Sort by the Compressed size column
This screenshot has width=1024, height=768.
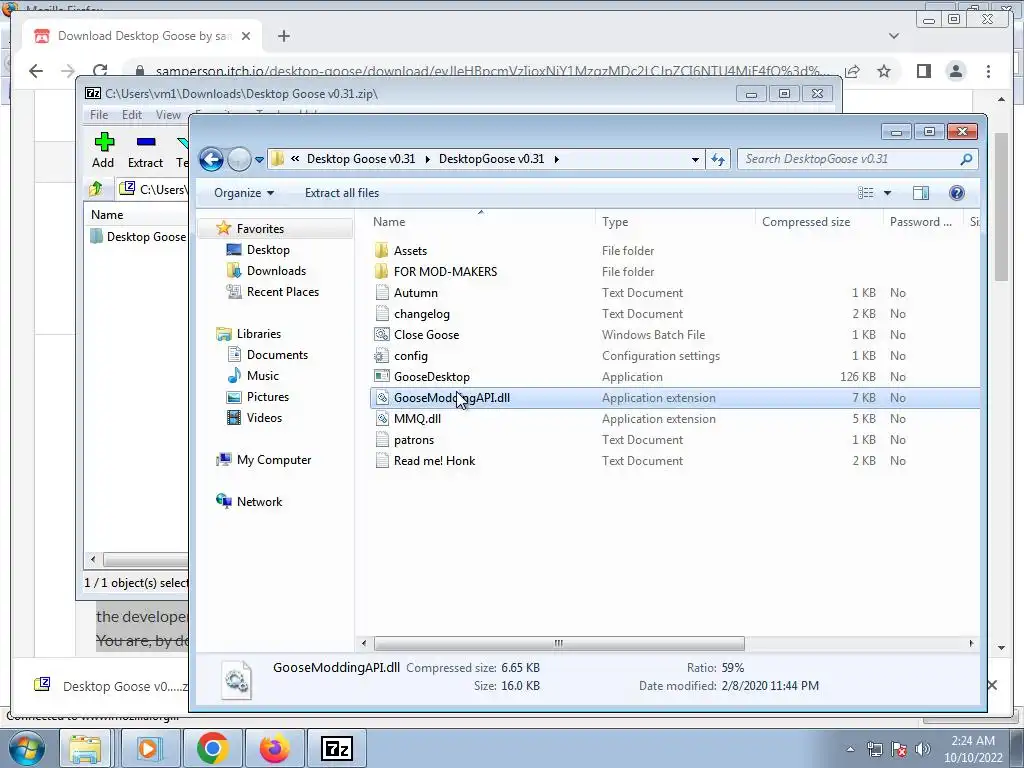click(819, 222)
